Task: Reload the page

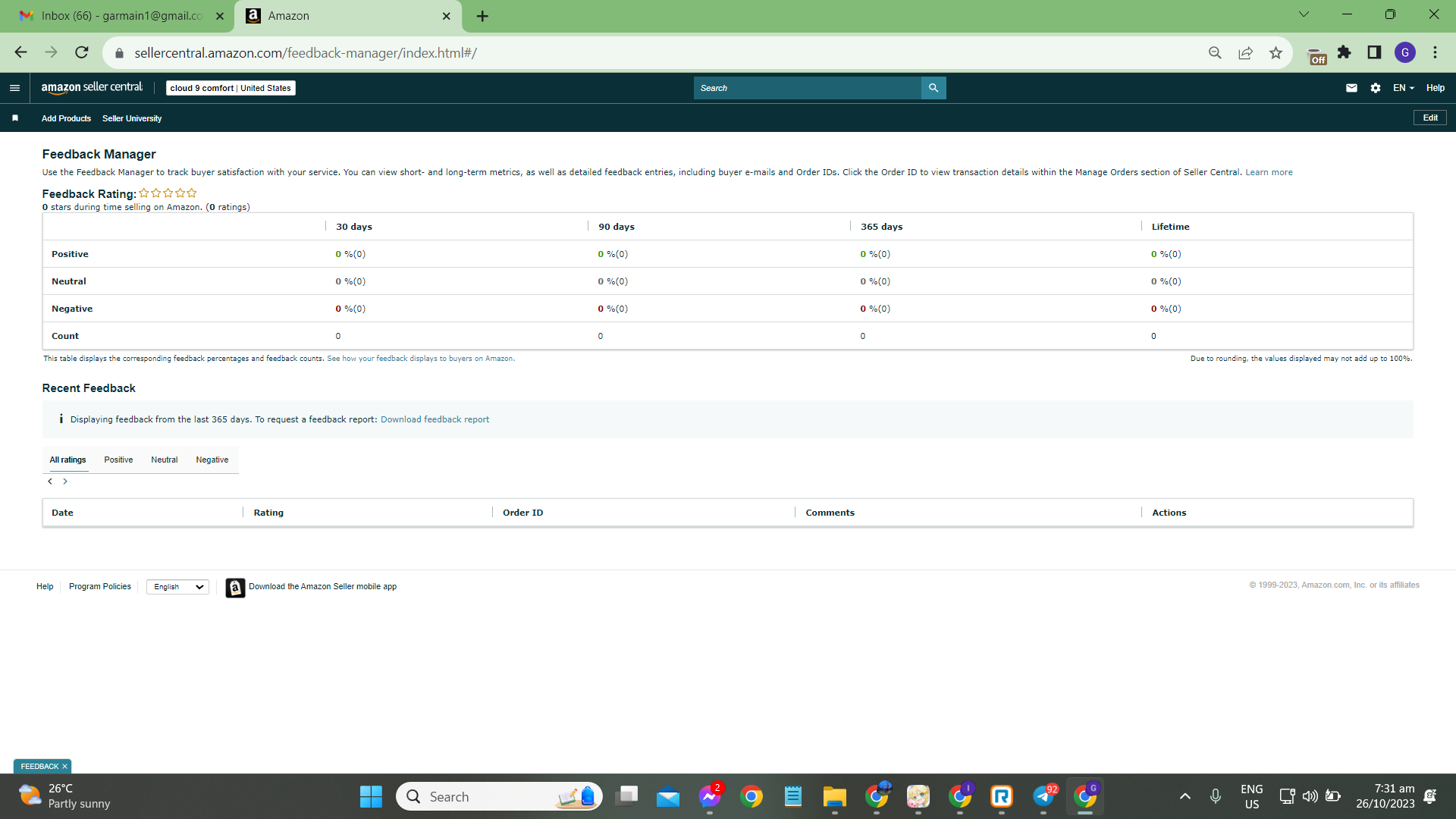Action: 82,52
